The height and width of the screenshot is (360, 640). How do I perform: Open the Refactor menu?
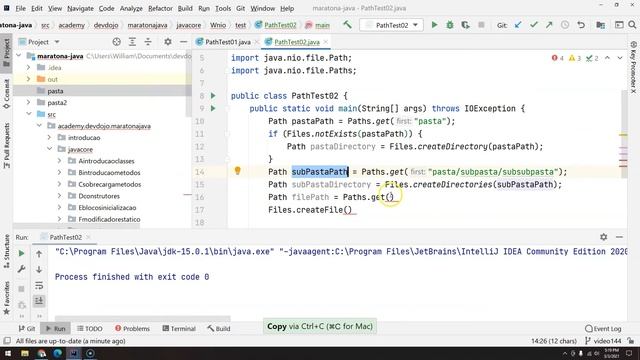click(160, 8)
